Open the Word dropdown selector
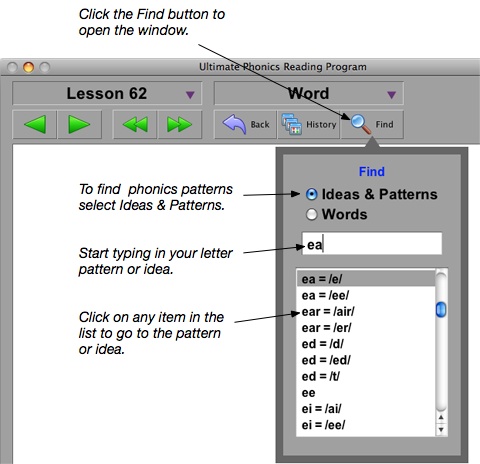 click(309, 93)
